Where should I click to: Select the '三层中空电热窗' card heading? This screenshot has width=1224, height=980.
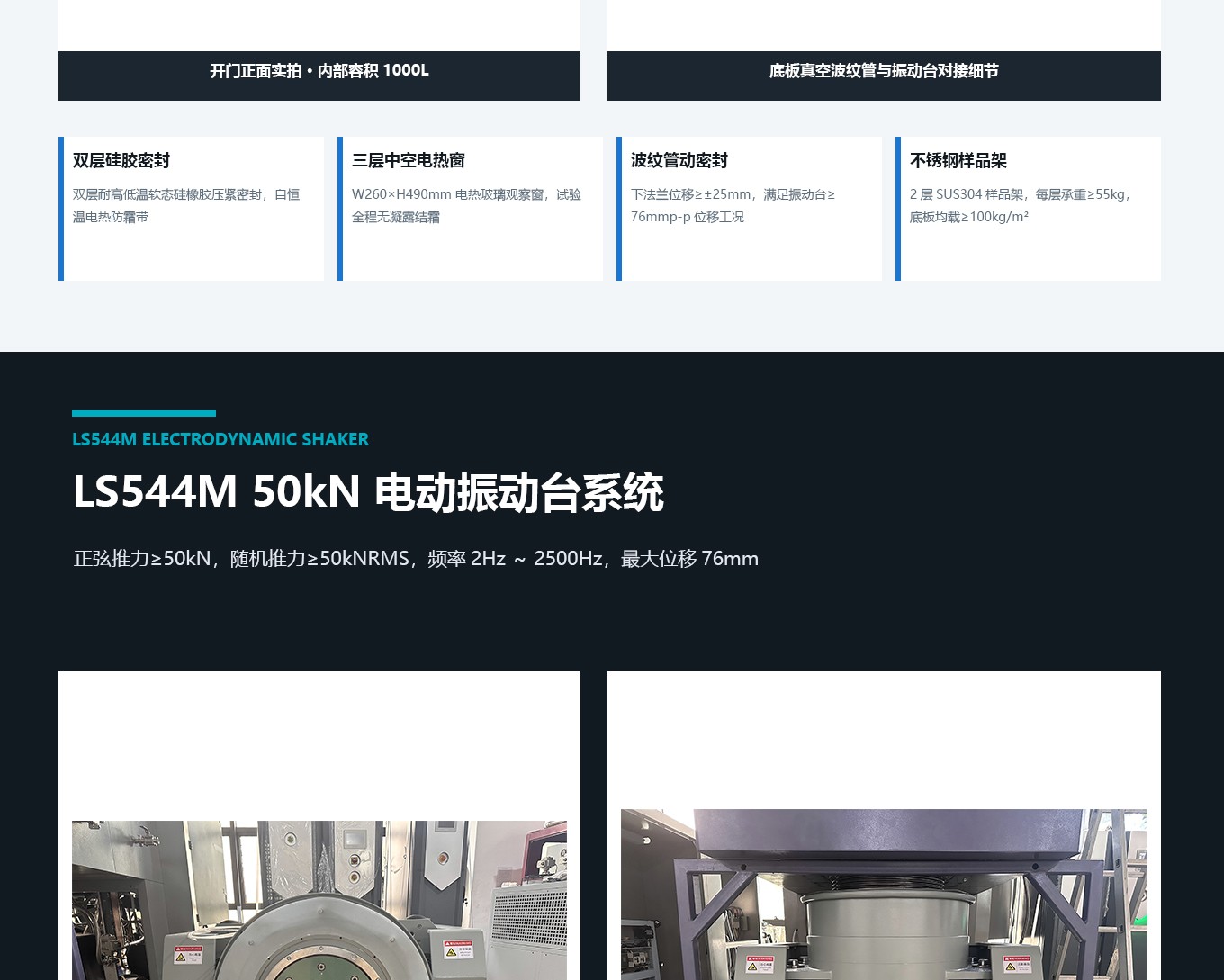point(409,160)
